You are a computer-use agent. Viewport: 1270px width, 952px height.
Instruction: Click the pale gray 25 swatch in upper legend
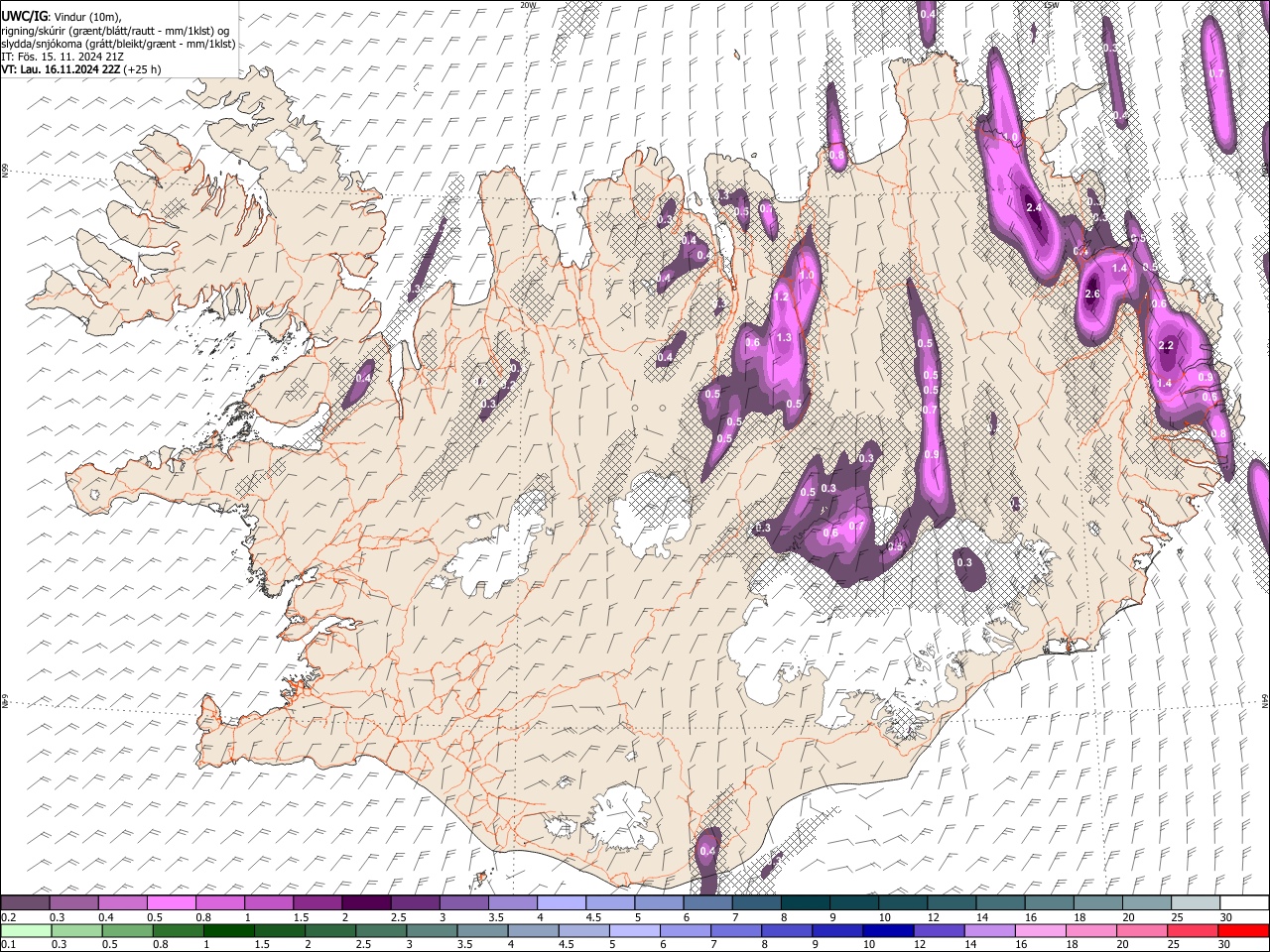tap(1195, 903)
